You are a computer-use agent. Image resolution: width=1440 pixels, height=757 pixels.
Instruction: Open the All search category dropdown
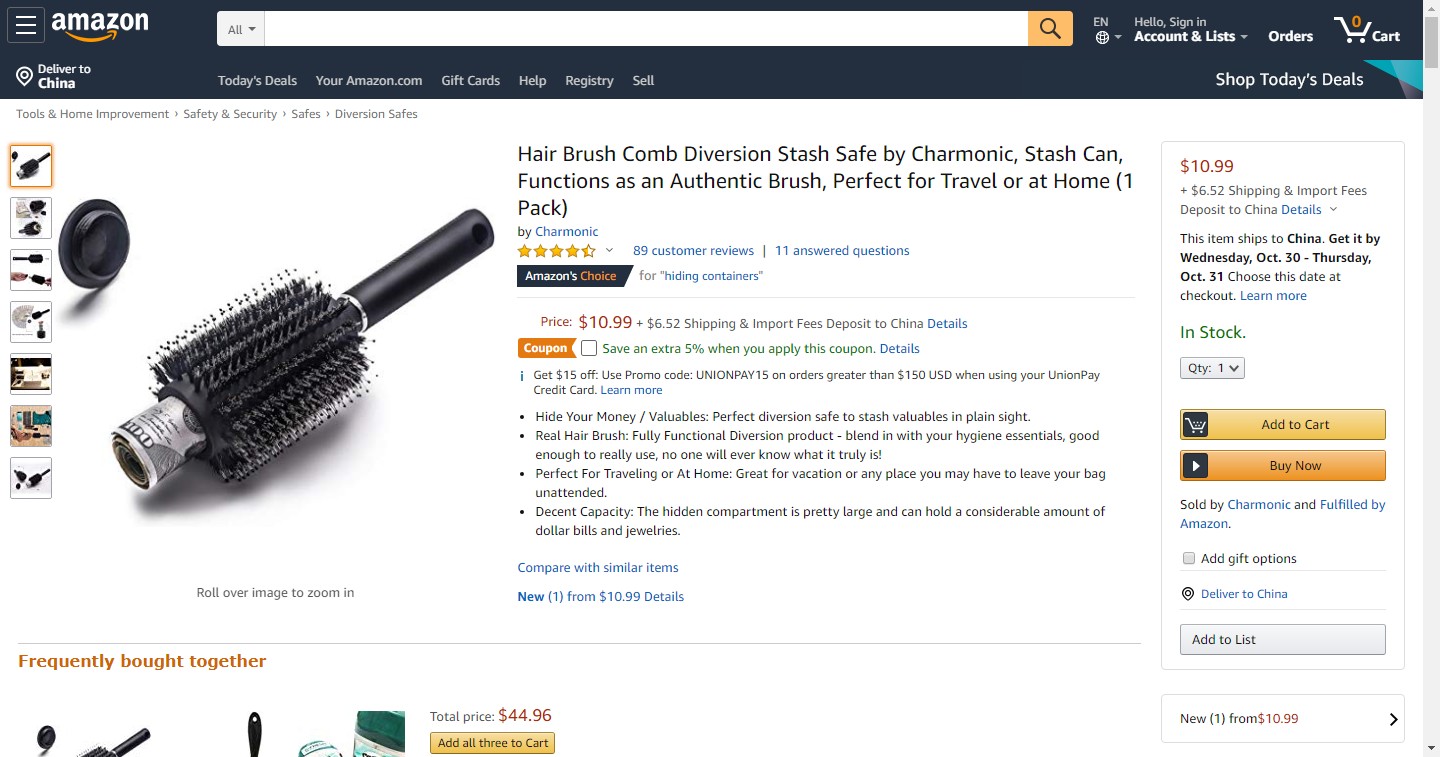(x=241, y=29)
